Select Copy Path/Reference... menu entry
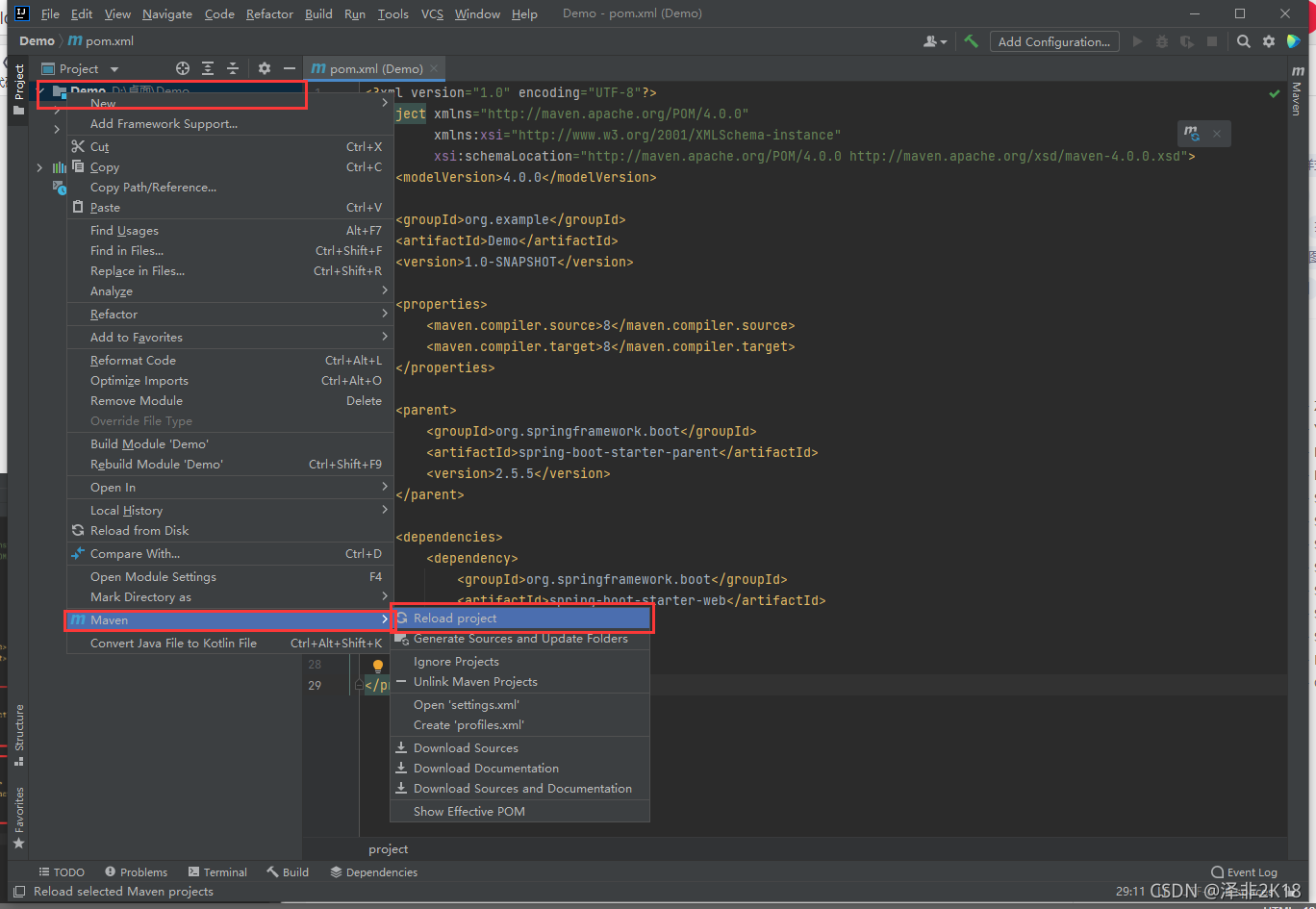This screenshot has height=909, width=1316. coord(229,187)
